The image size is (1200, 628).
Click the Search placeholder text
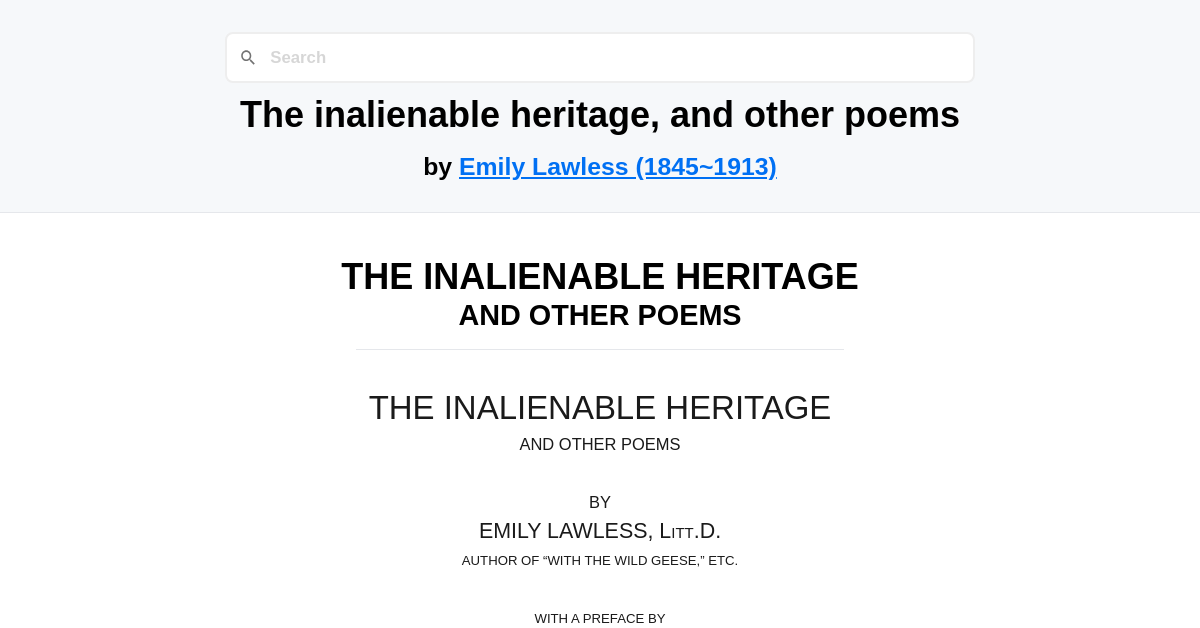pyautogui.click(x=297, y=57)
